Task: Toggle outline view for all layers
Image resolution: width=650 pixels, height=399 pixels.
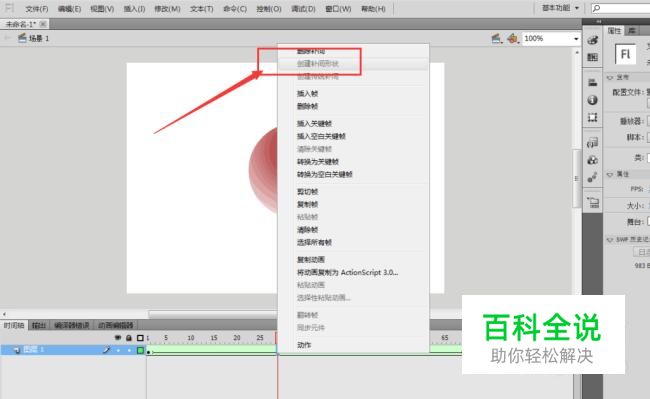Action: tap(140, 338)
